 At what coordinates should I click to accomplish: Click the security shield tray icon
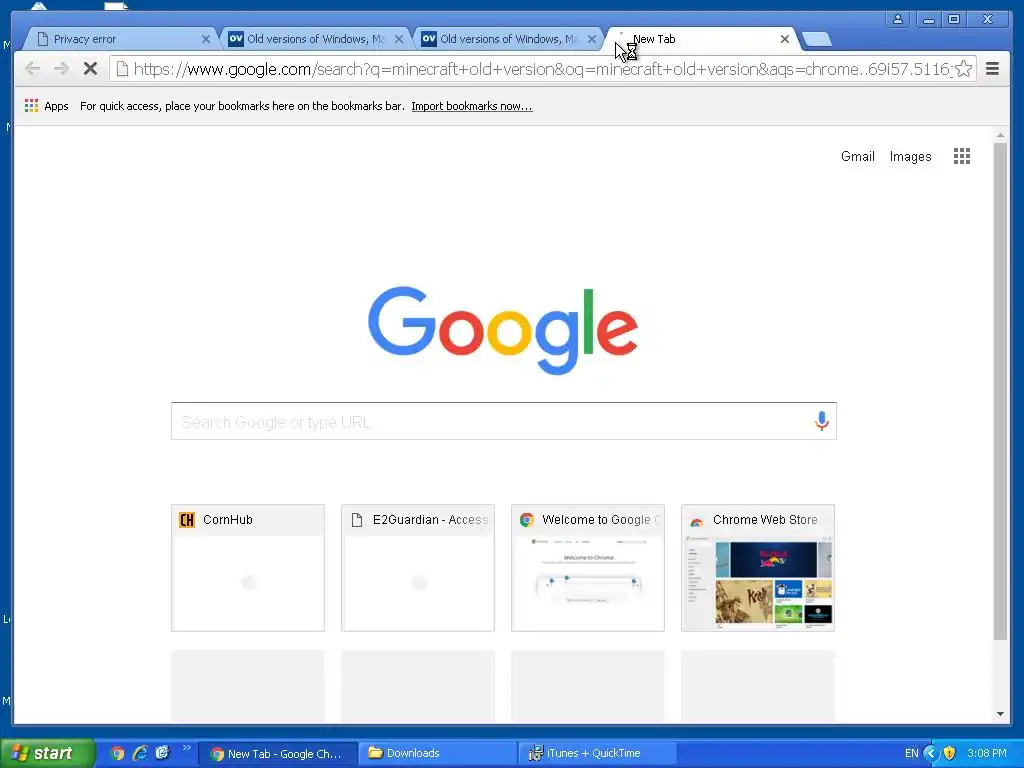[x=950, y=753]
